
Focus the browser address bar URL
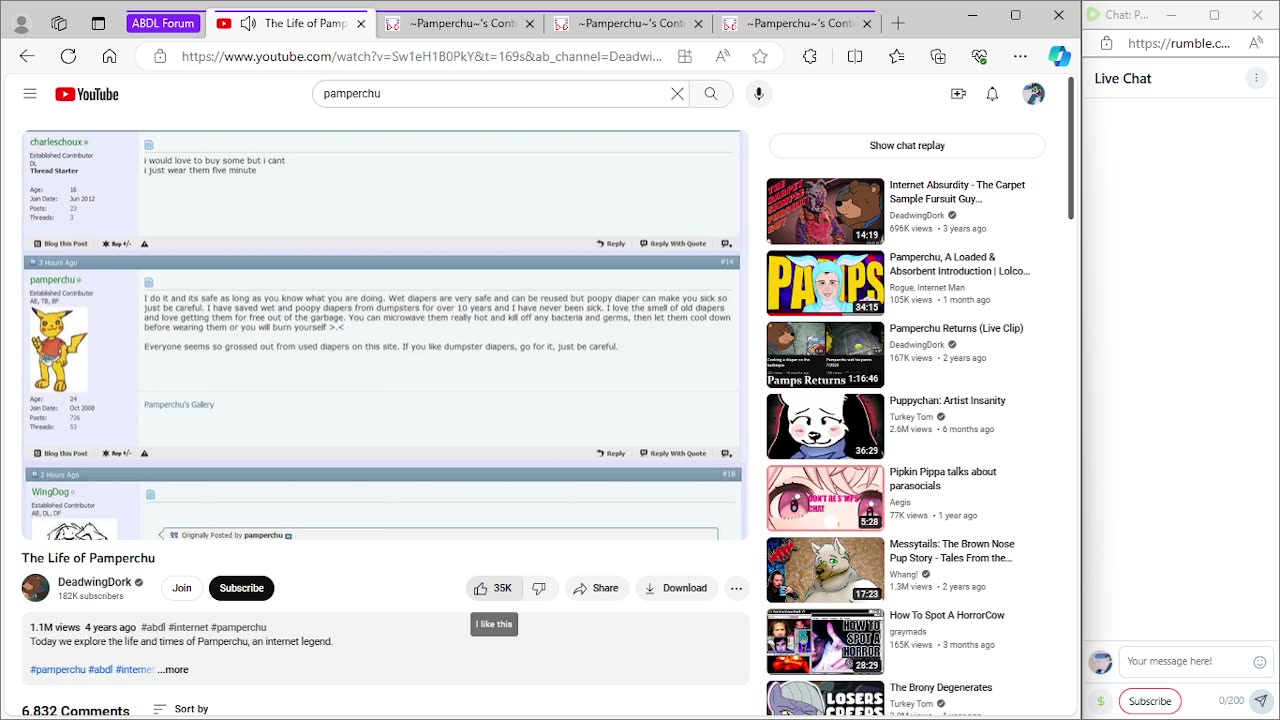pos(421,57)
